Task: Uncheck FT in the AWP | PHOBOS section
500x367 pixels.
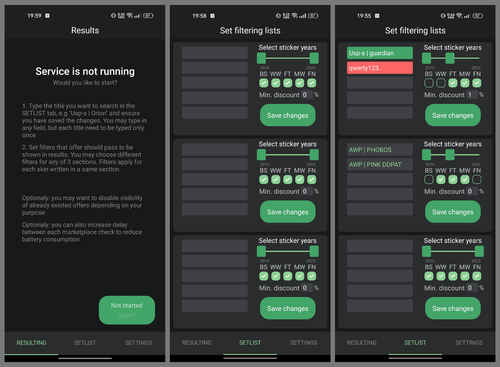Action: click(453, 180)
